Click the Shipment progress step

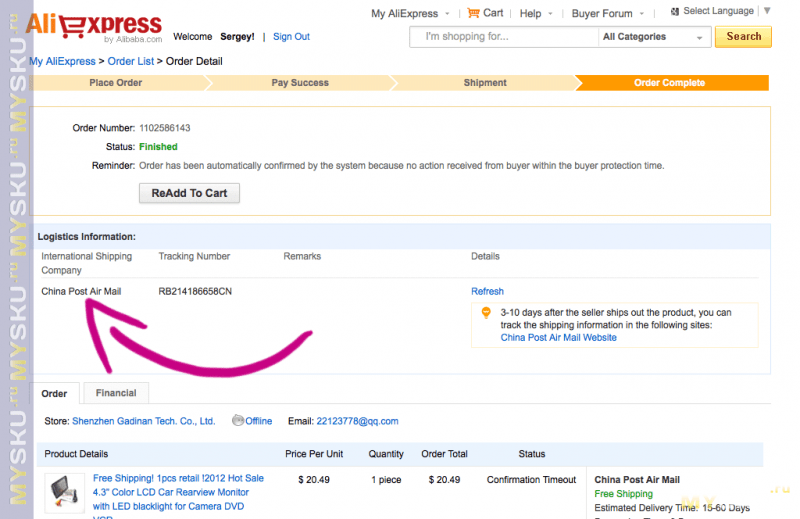[x=485, y=83]
